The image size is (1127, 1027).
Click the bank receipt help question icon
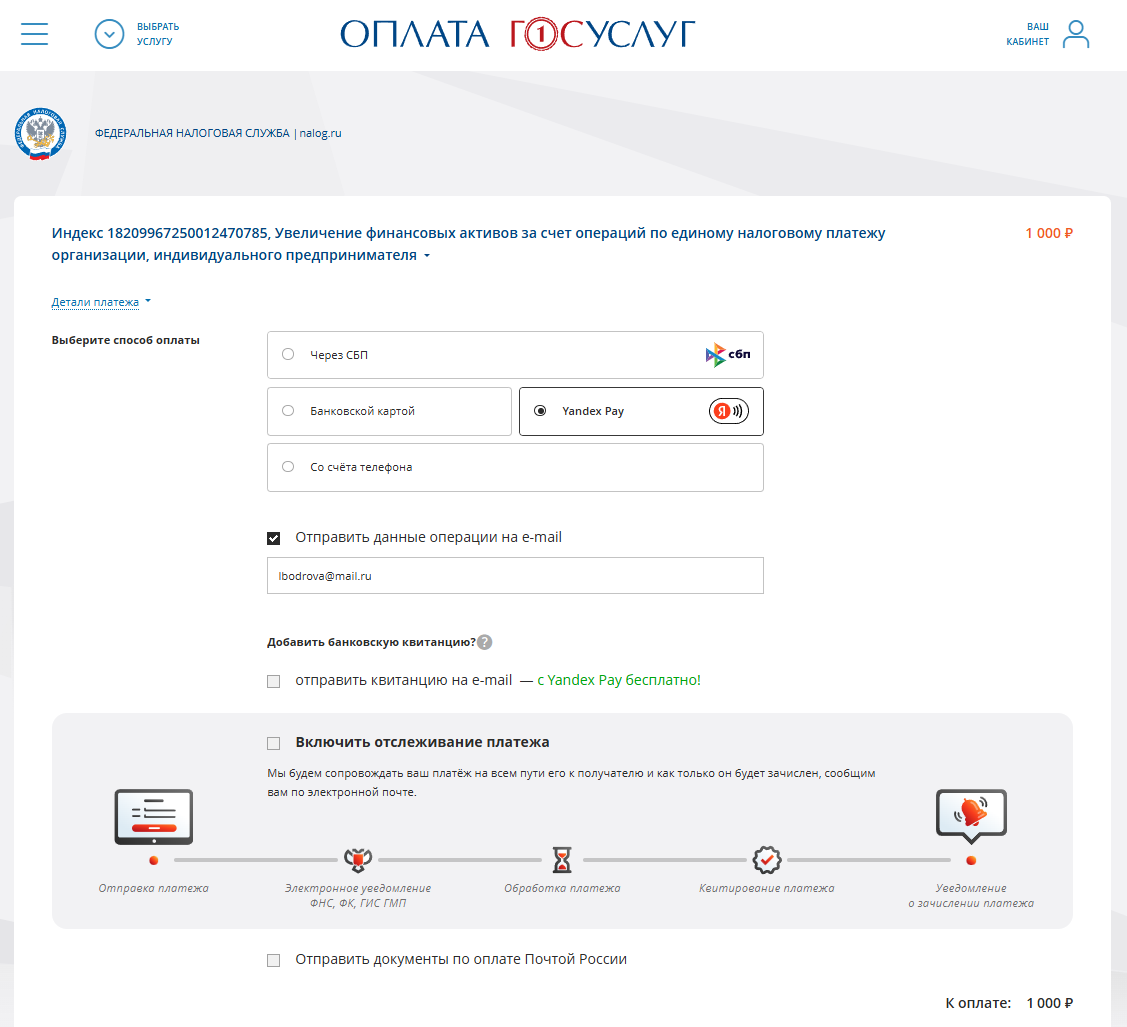pos(485,642)
